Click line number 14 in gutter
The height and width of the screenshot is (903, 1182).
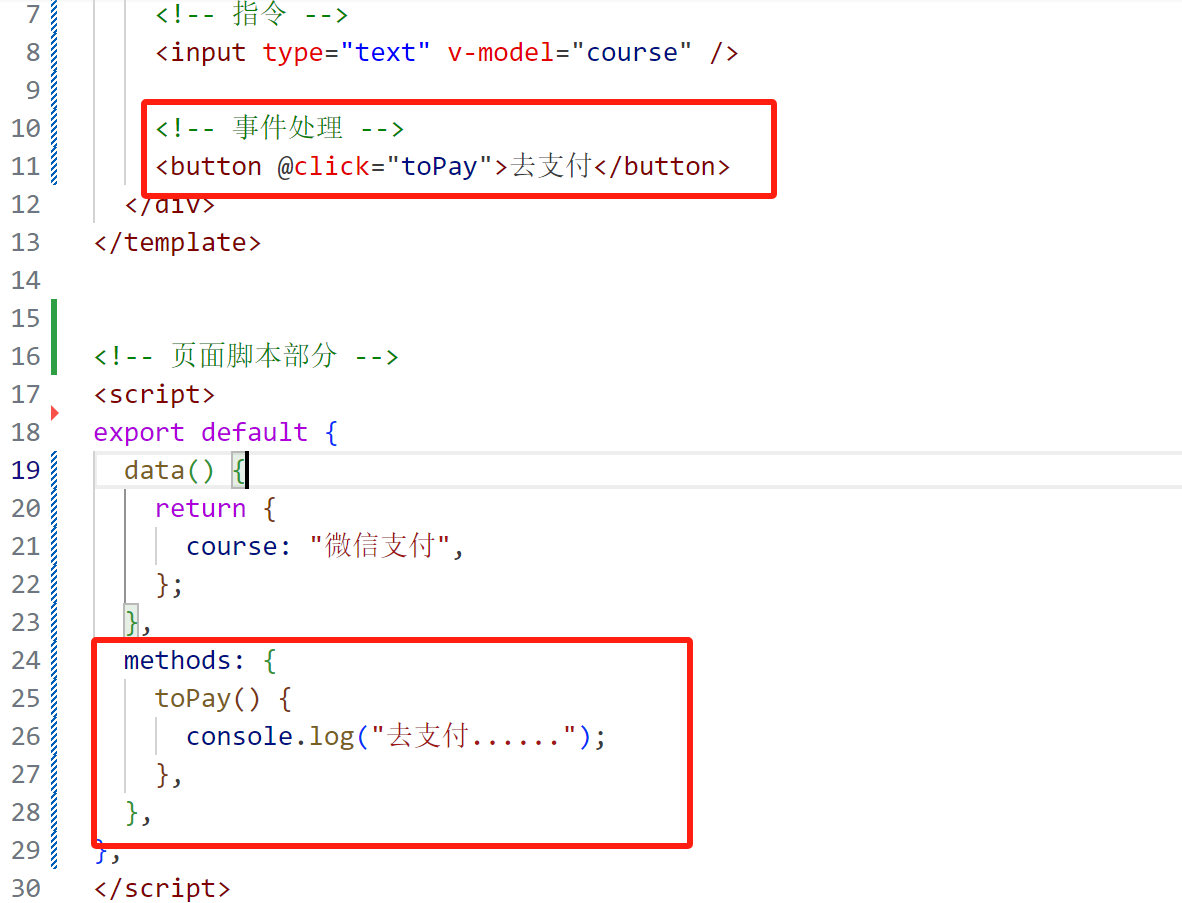tap(26, 280)
